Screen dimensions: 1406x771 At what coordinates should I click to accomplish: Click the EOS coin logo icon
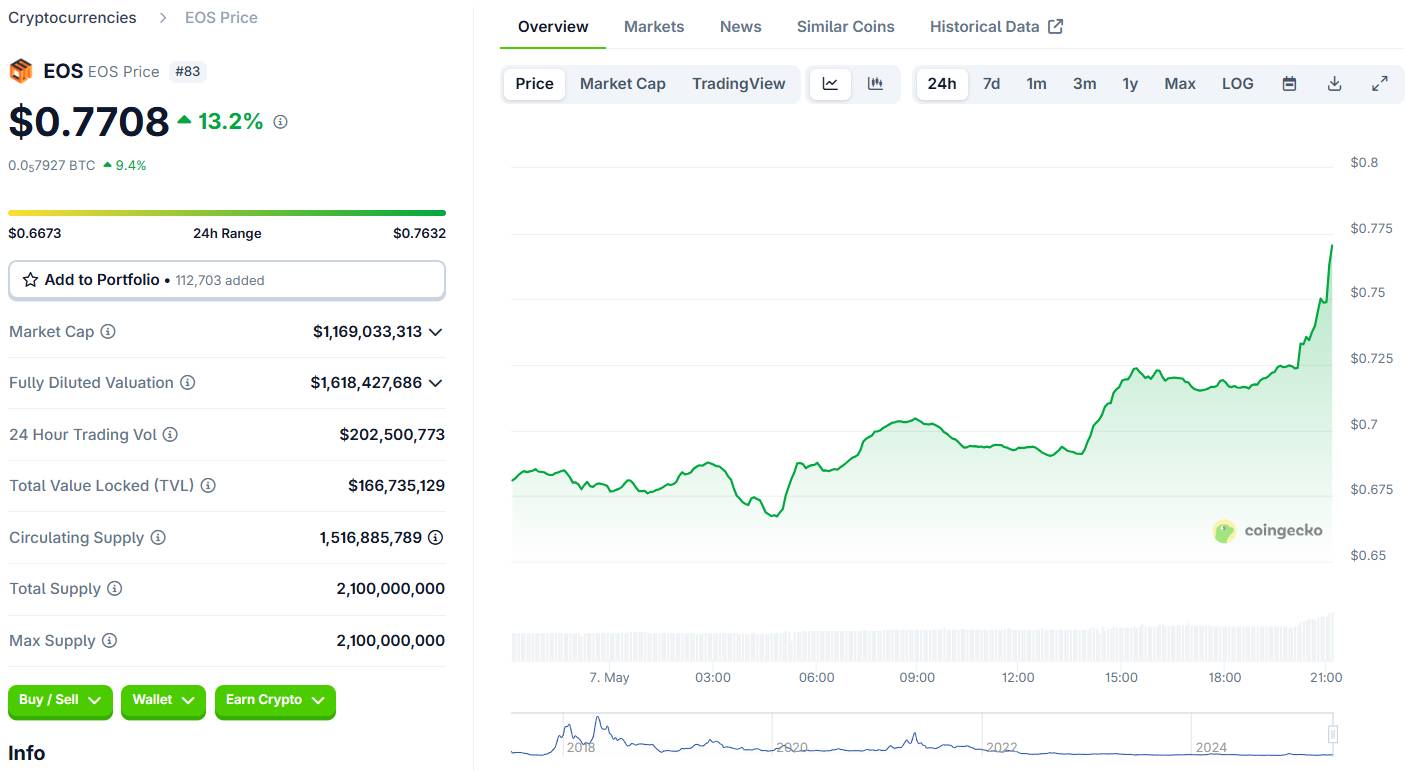point(20,71)
